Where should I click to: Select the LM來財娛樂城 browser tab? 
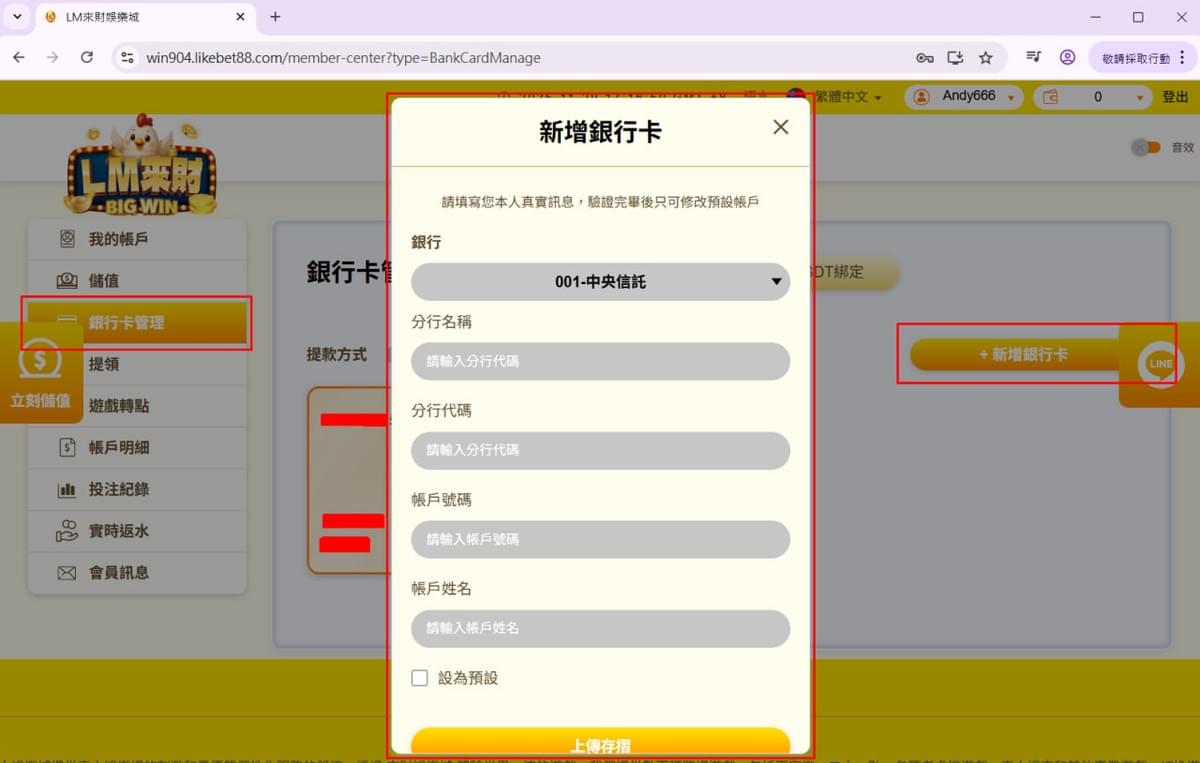coord(145,17)
